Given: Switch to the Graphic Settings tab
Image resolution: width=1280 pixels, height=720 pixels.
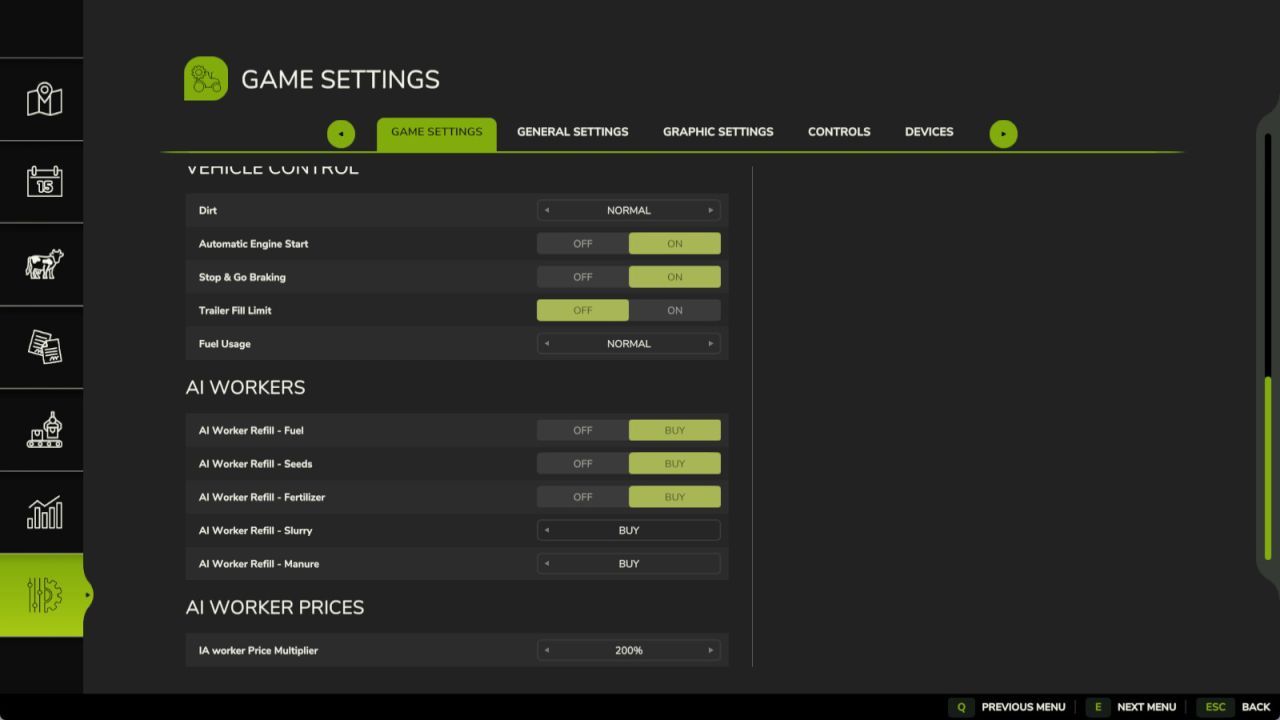Looking at the screenshot, I should [717, 131].
